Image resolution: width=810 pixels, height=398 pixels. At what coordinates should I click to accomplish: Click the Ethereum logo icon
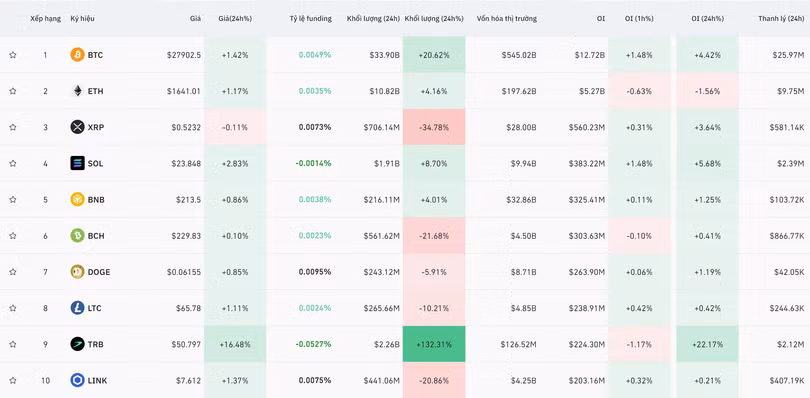click(x=77, y=91)
